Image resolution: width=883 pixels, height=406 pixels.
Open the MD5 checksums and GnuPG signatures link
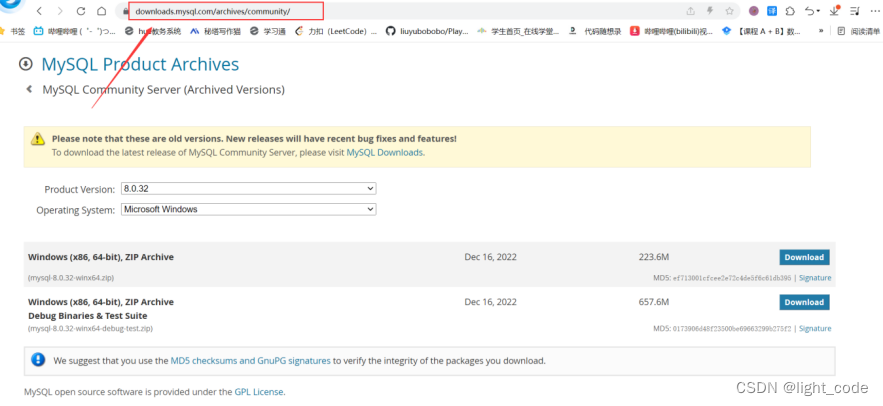click(x=251, y=360)
